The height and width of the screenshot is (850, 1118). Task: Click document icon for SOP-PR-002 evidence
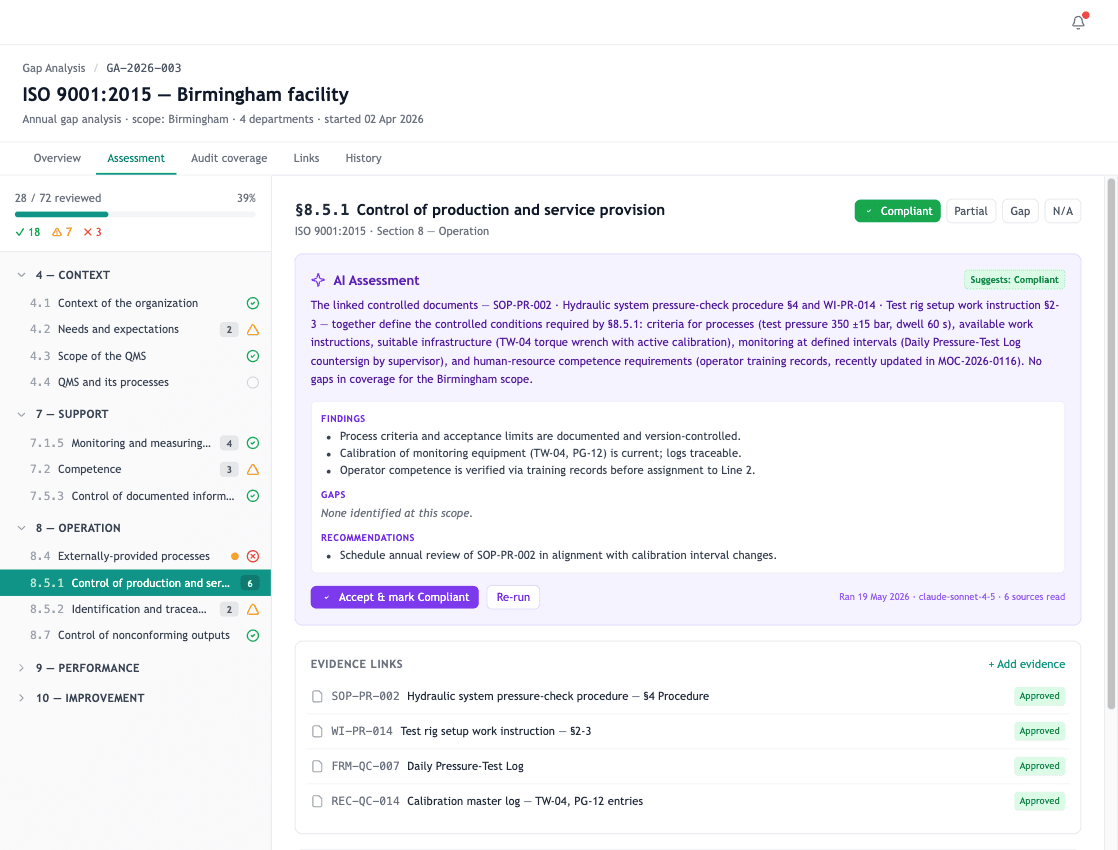click(x=317, y=696)
